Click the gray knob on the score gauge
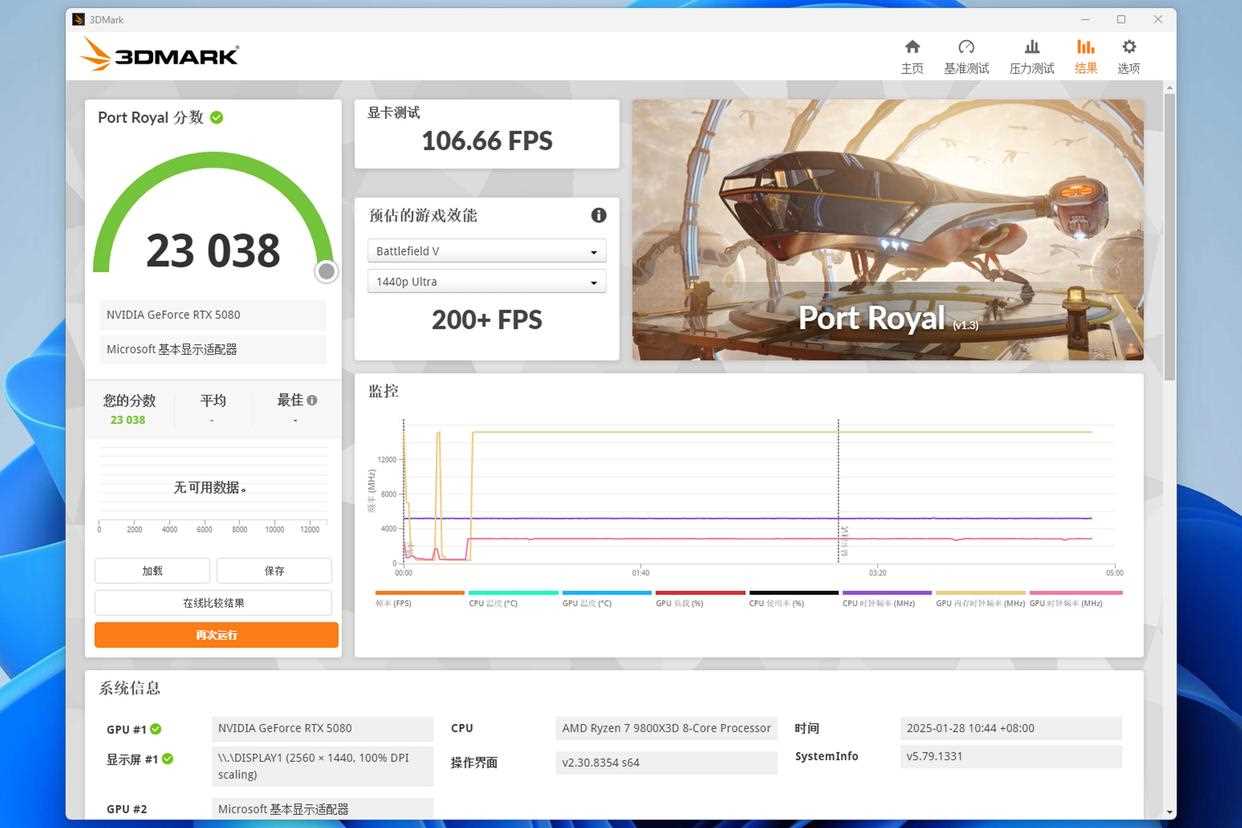The height and width of the screenshot is (828, 1242). point(326,271)
